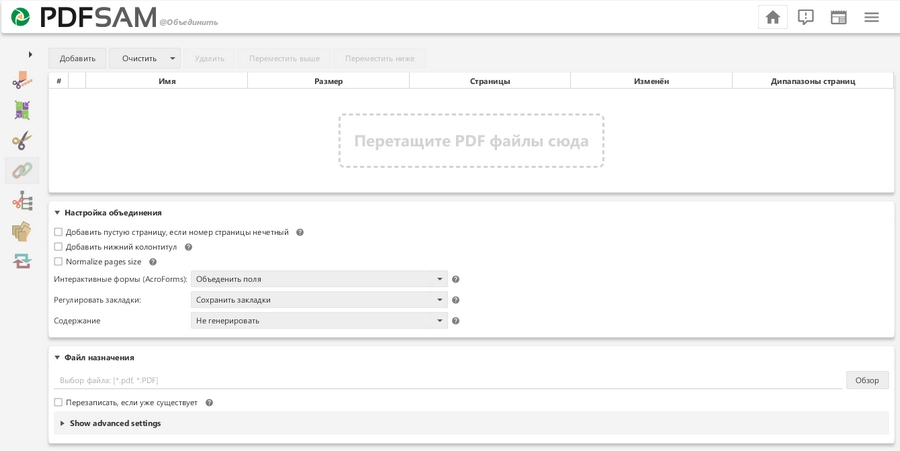Check the 'Normalize pages size' option
Screen dimensions: 900x451
click(x=58, y=262)
